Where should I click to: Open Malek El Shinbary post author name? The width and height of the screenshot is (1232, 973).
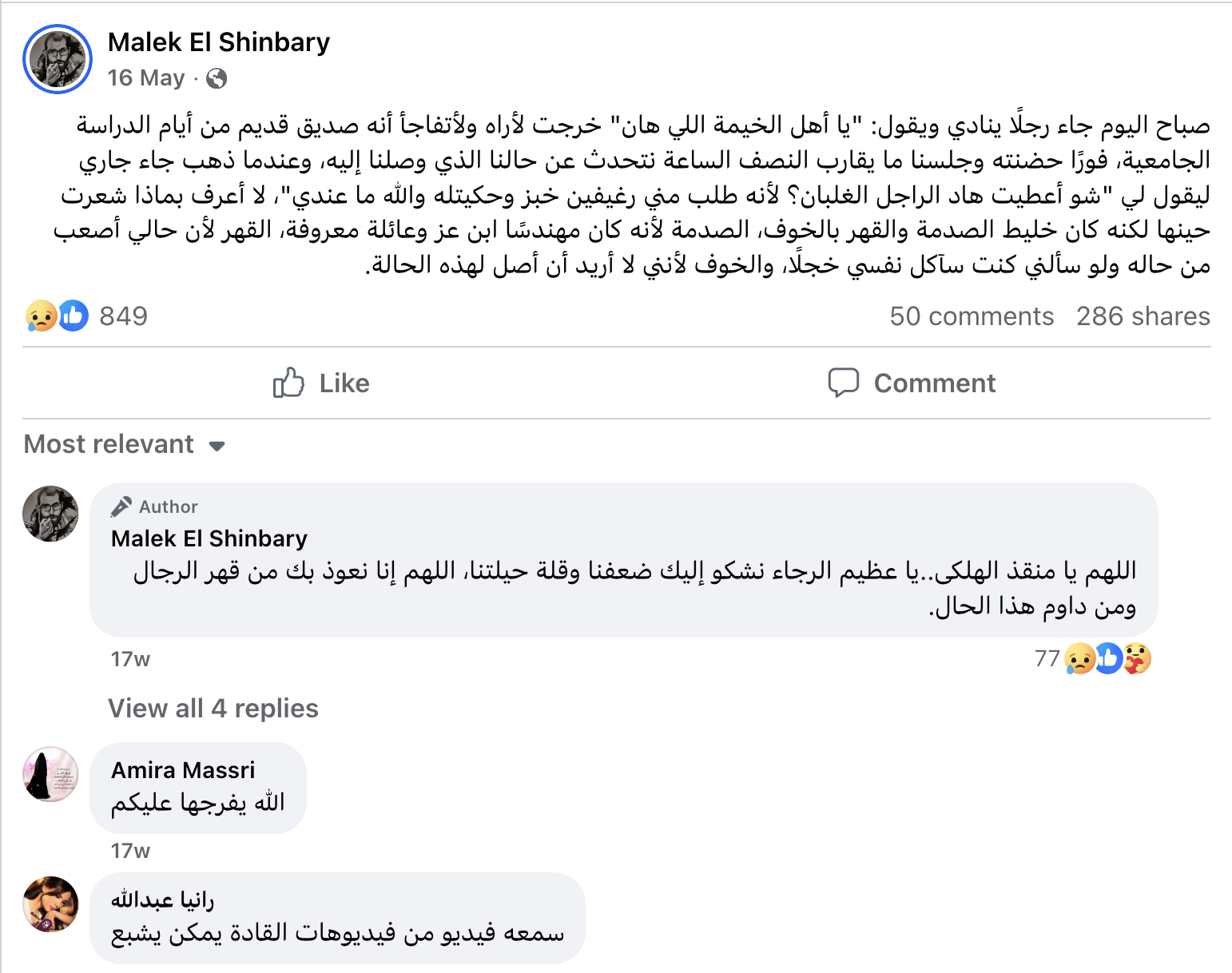(219, 42)
